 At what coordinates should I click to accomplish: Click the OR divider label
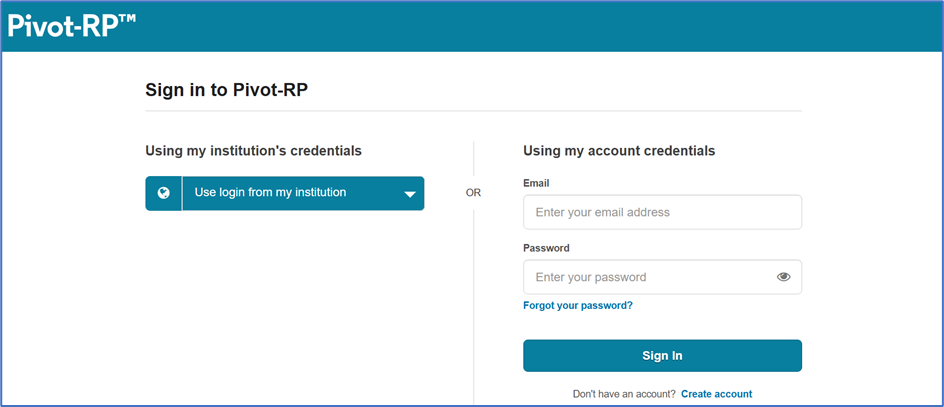click(473, 193)
